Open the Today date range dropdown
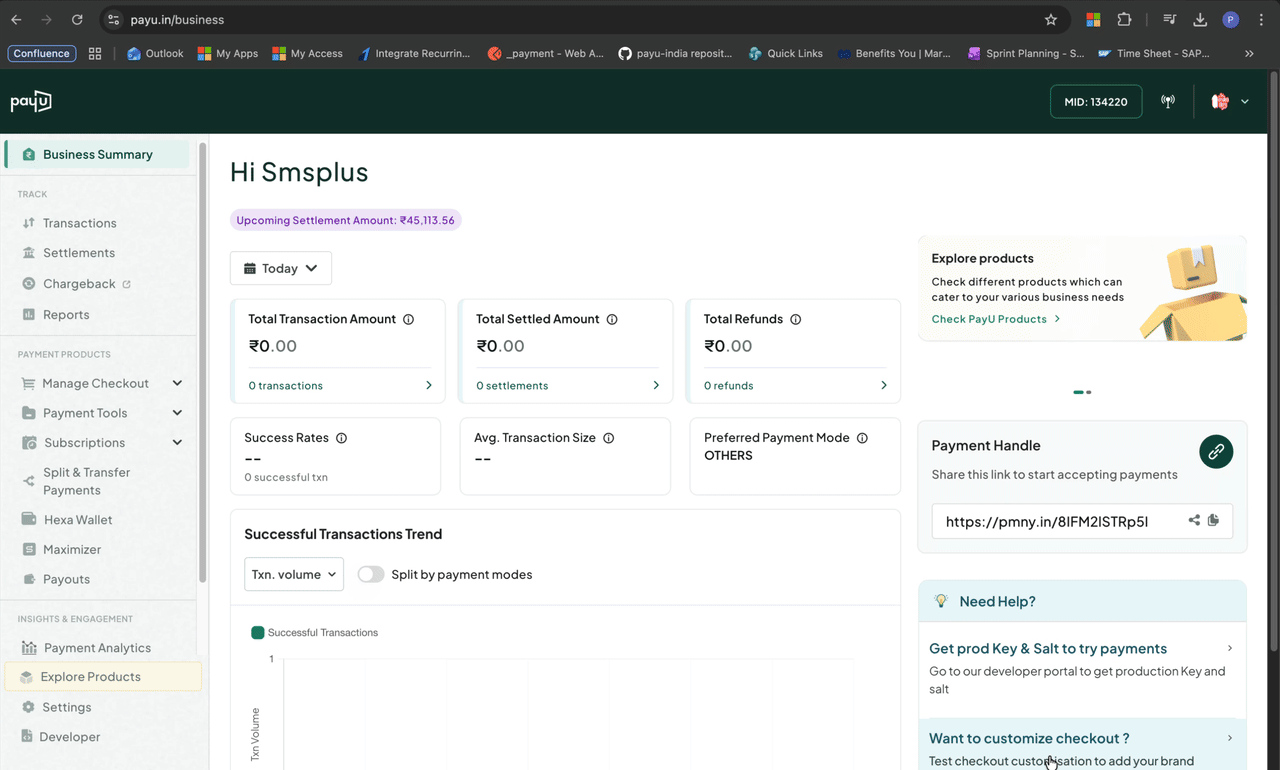 tap(281, 268)
